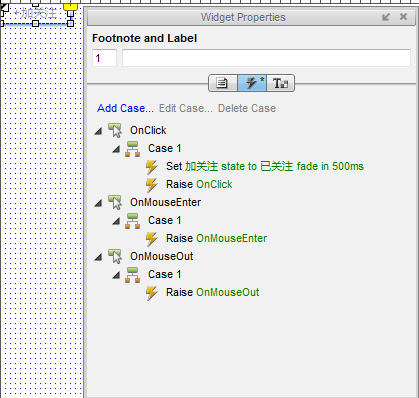Click the case icon under OnMouseOut
Image resolution: width=419 pixels, height=398 pixels.
pos(132,275)
